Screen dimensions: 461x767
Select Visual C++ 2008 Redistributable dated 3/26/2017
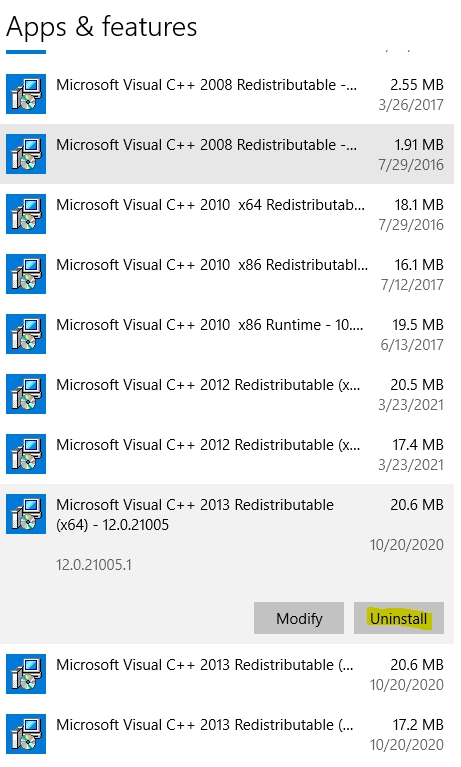pos(227,94)
